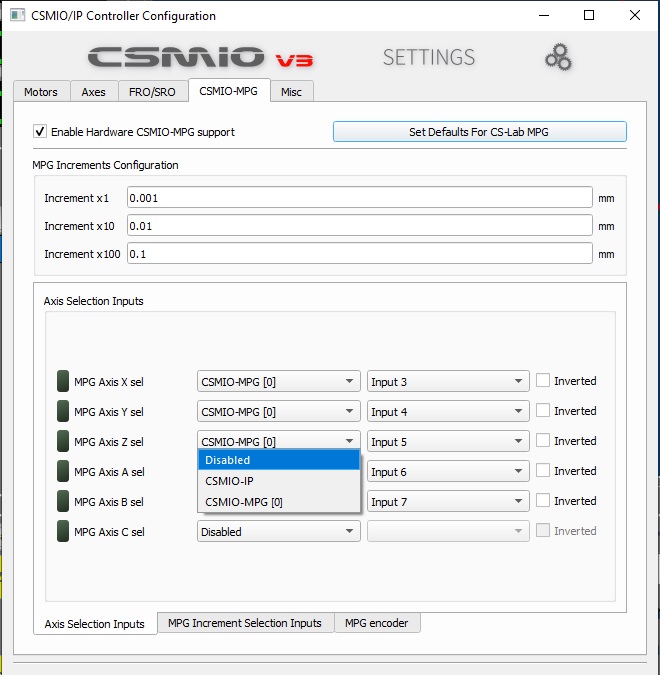Switch to the FRO/SRO tab
Viewport: 660px width, 675px height.
coord(152,92)
